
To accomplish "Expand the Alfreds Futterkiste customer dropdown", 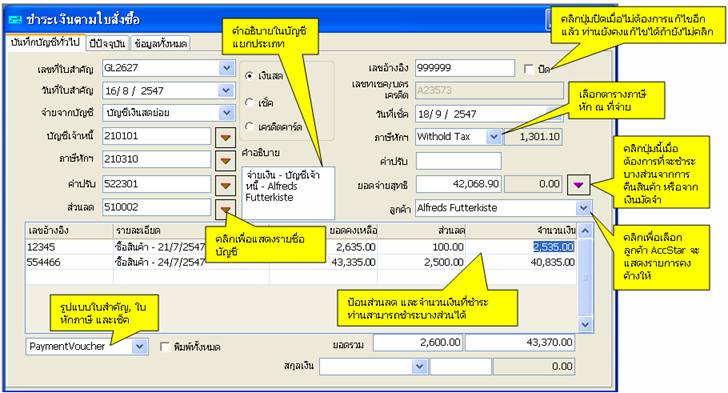I will click(583, 208).
